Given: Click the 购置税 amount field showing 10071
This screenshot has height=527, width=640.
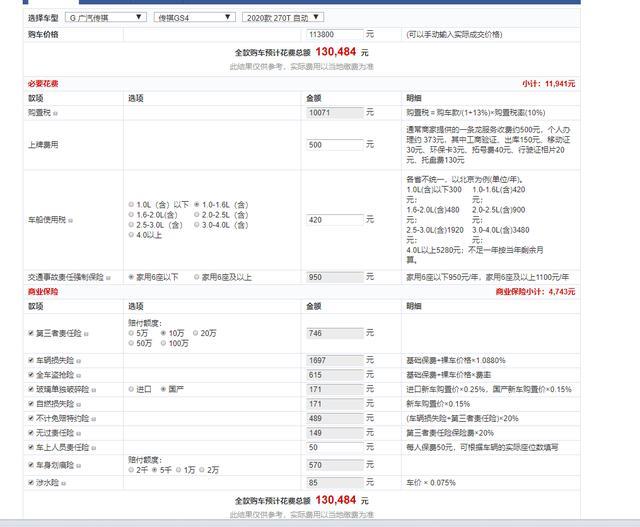Looking at the screenshot, I should click(335, 112).
